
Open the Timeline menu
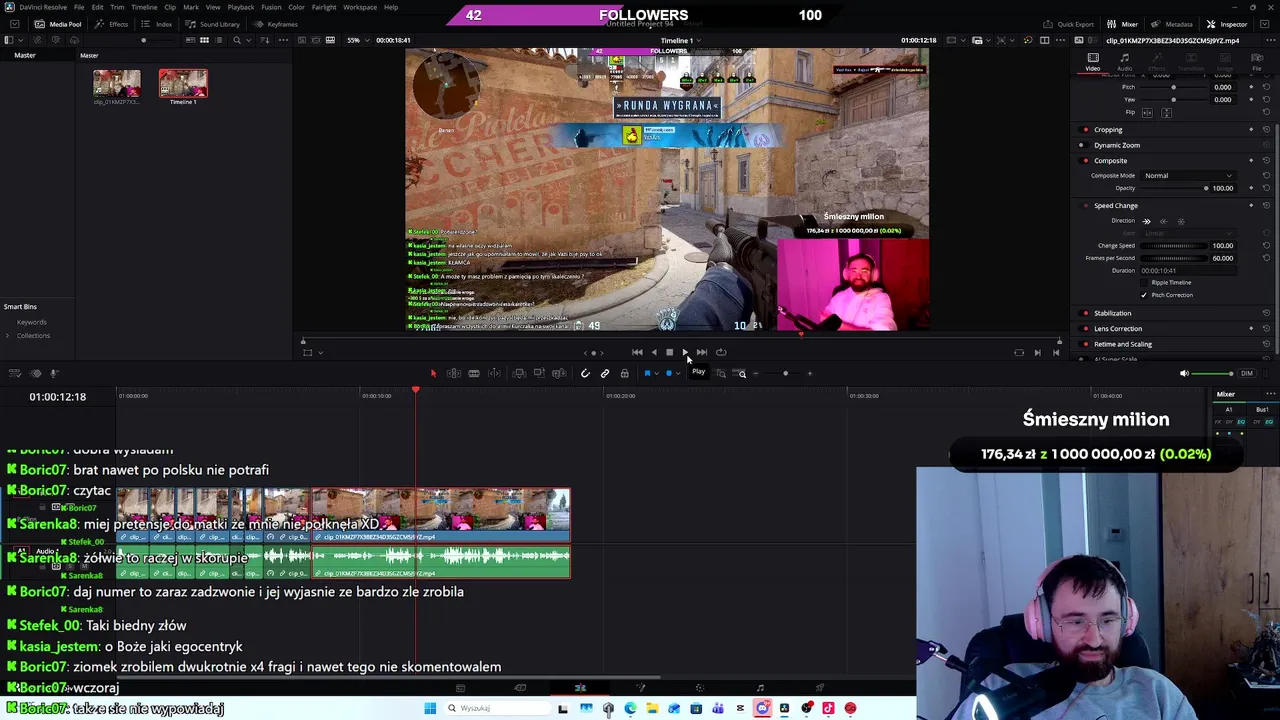coord(144,7)
